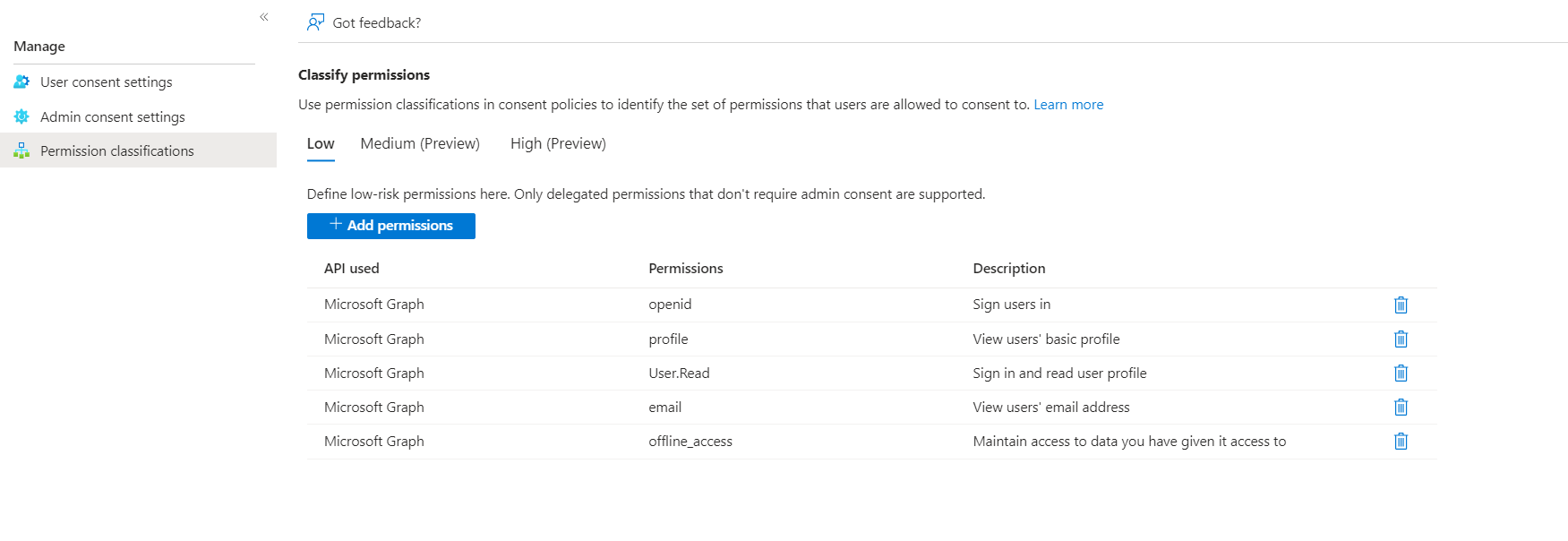1568x541 pixels.
Task: Select the Low tab
Action: point(321,143)
